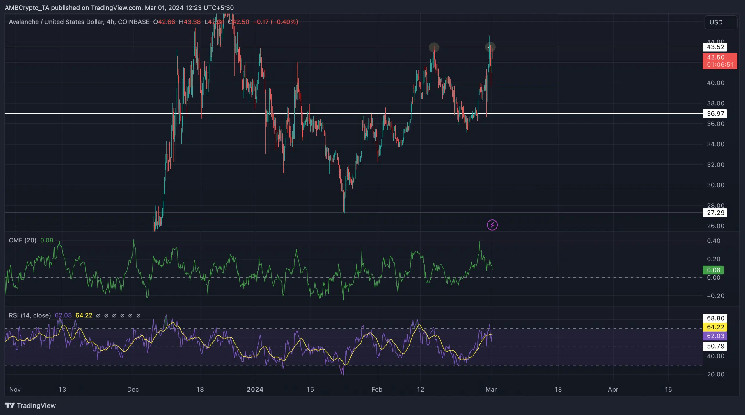Click the purple lightning event marker

coord(491,225)
